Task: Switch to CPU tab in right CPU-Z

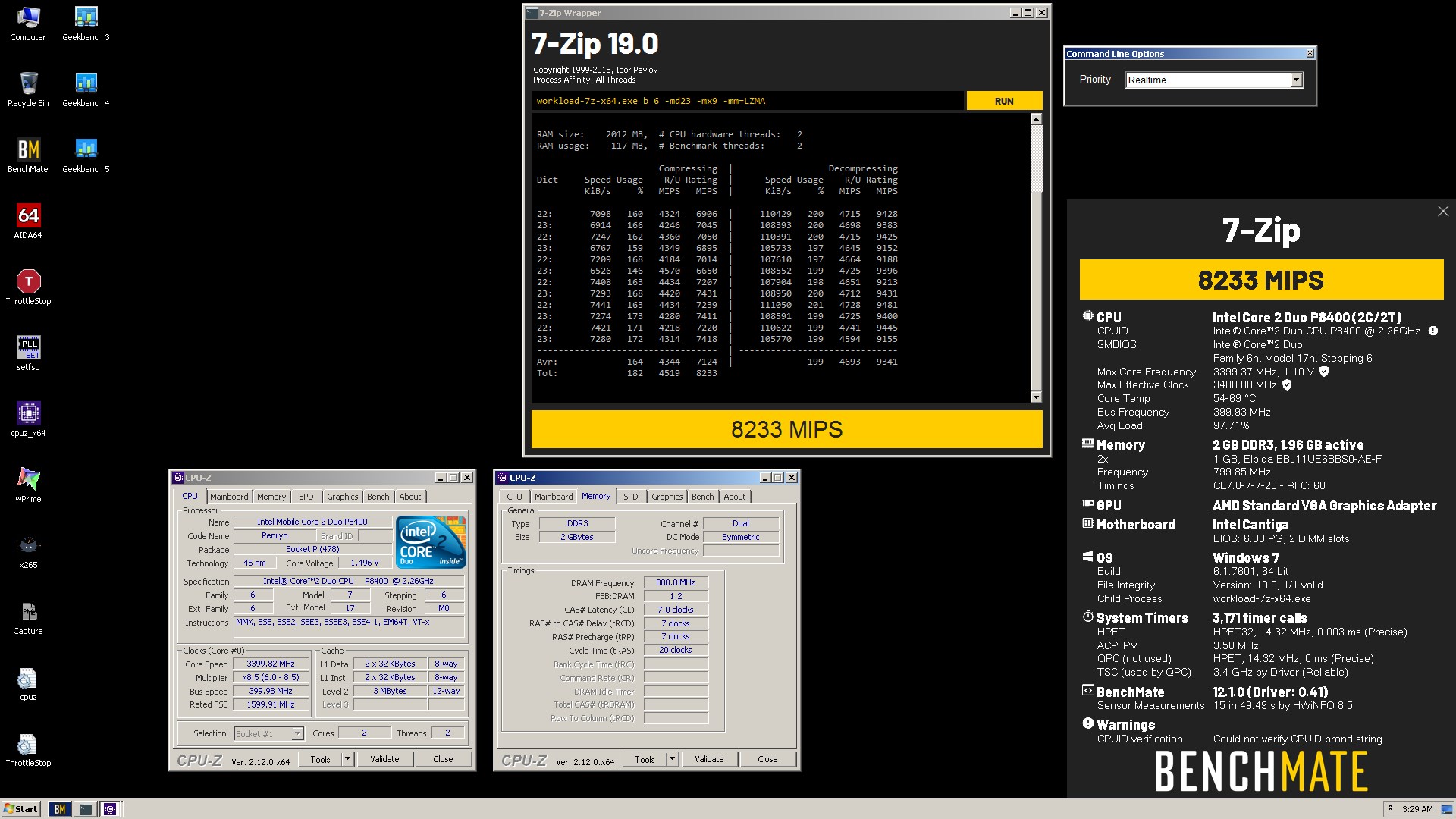Action: click(x=515, y=497)
